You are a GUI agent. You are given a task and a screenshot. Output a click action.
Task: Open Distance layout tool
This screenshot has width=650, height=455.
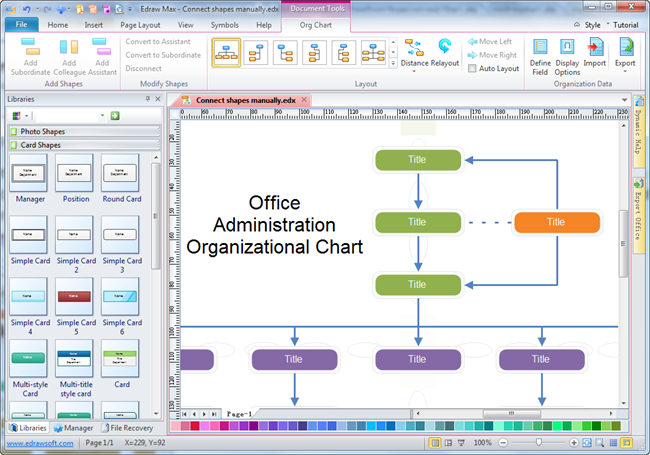(x=414, y=47)
